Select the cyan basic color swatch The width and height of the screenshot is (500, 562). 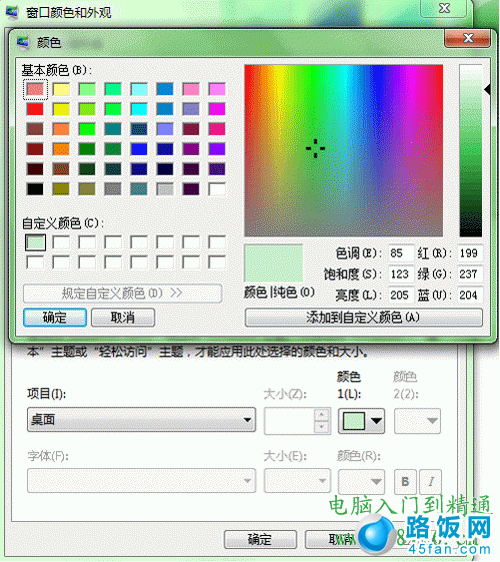139,109
